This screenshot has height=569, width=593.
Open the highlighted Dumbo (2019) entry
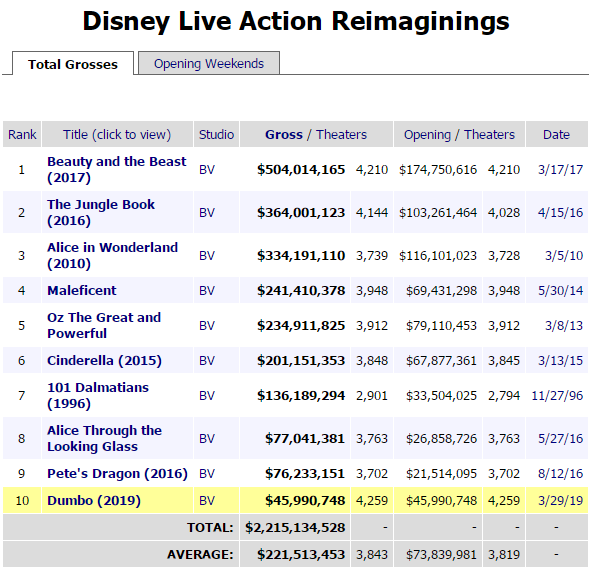pyautogui.click(x=94, y=500)
